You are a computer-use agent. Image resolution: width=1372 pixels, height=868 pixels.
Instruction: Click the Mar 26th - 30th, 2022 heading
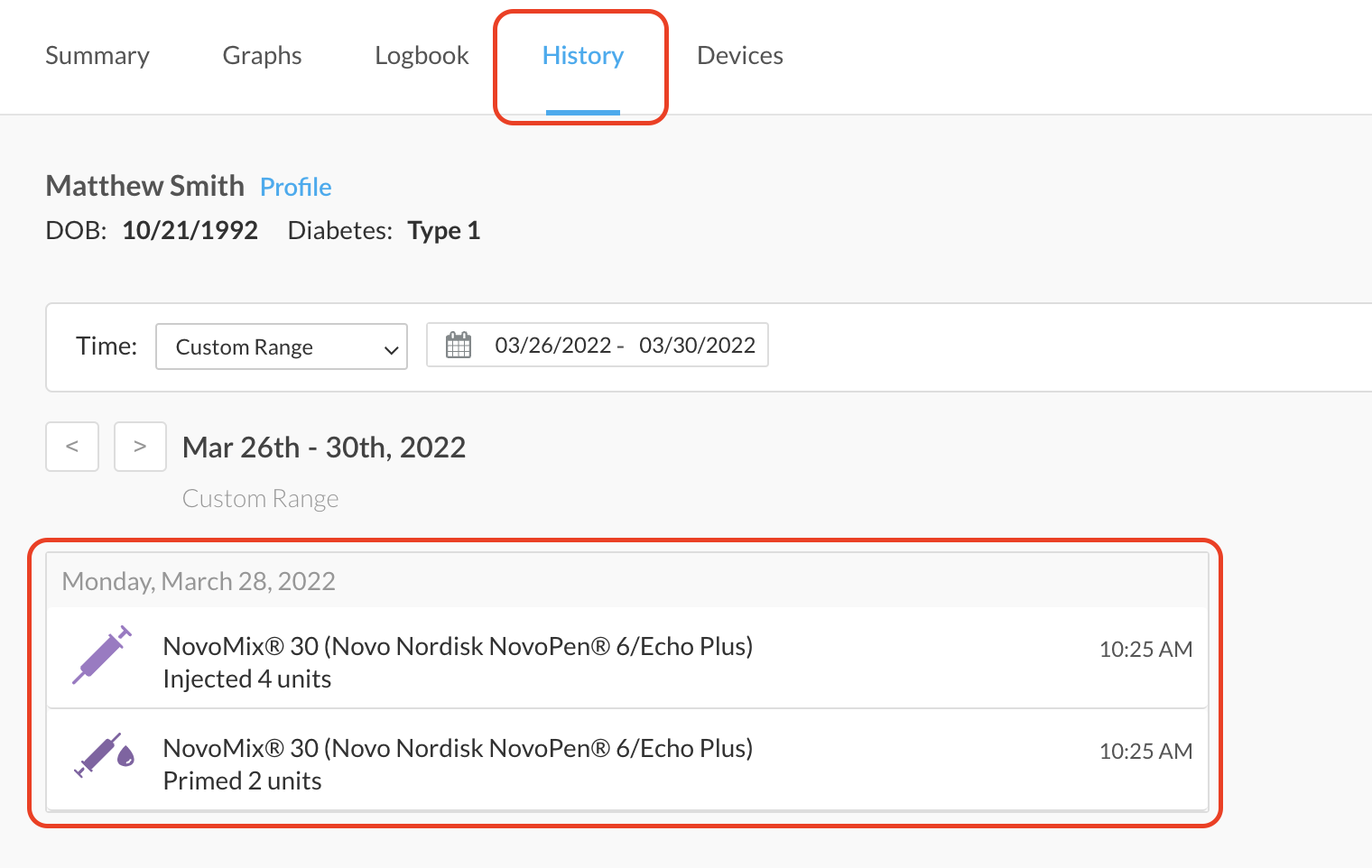(324, 448)
